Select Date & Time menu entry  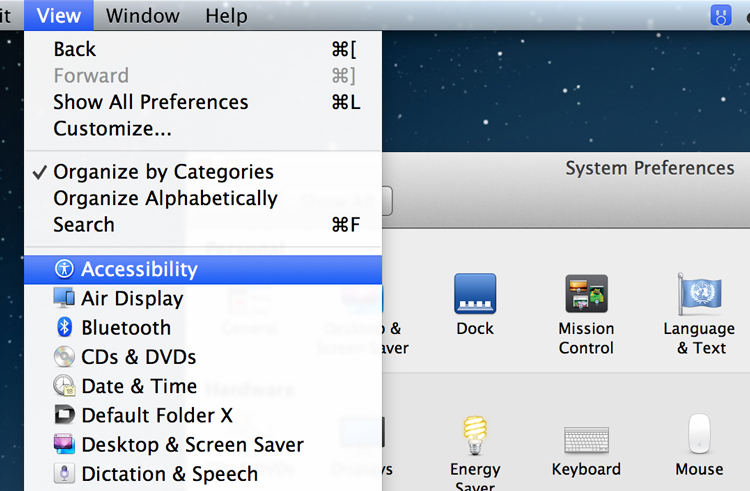(203, 386)
